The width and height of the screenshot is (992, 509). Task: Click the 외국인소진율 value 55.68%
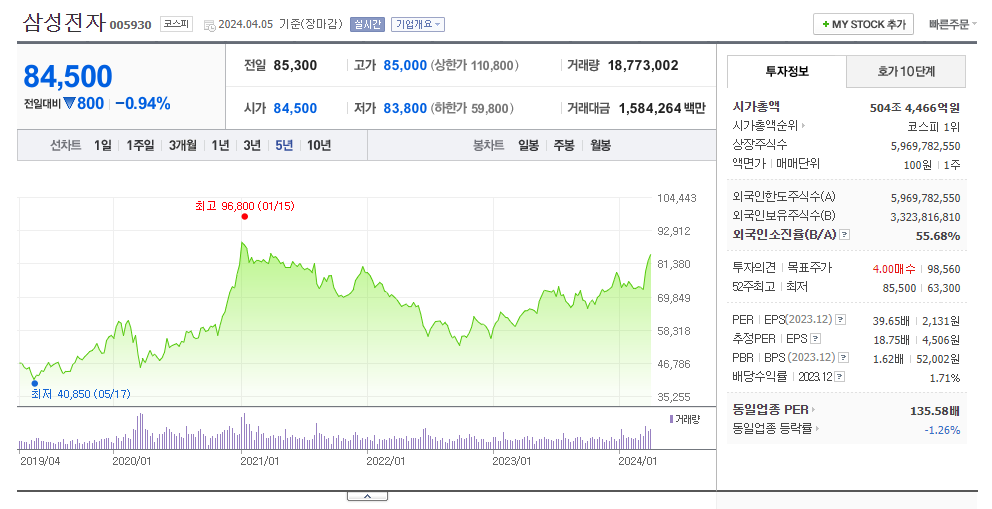(938, 236)
